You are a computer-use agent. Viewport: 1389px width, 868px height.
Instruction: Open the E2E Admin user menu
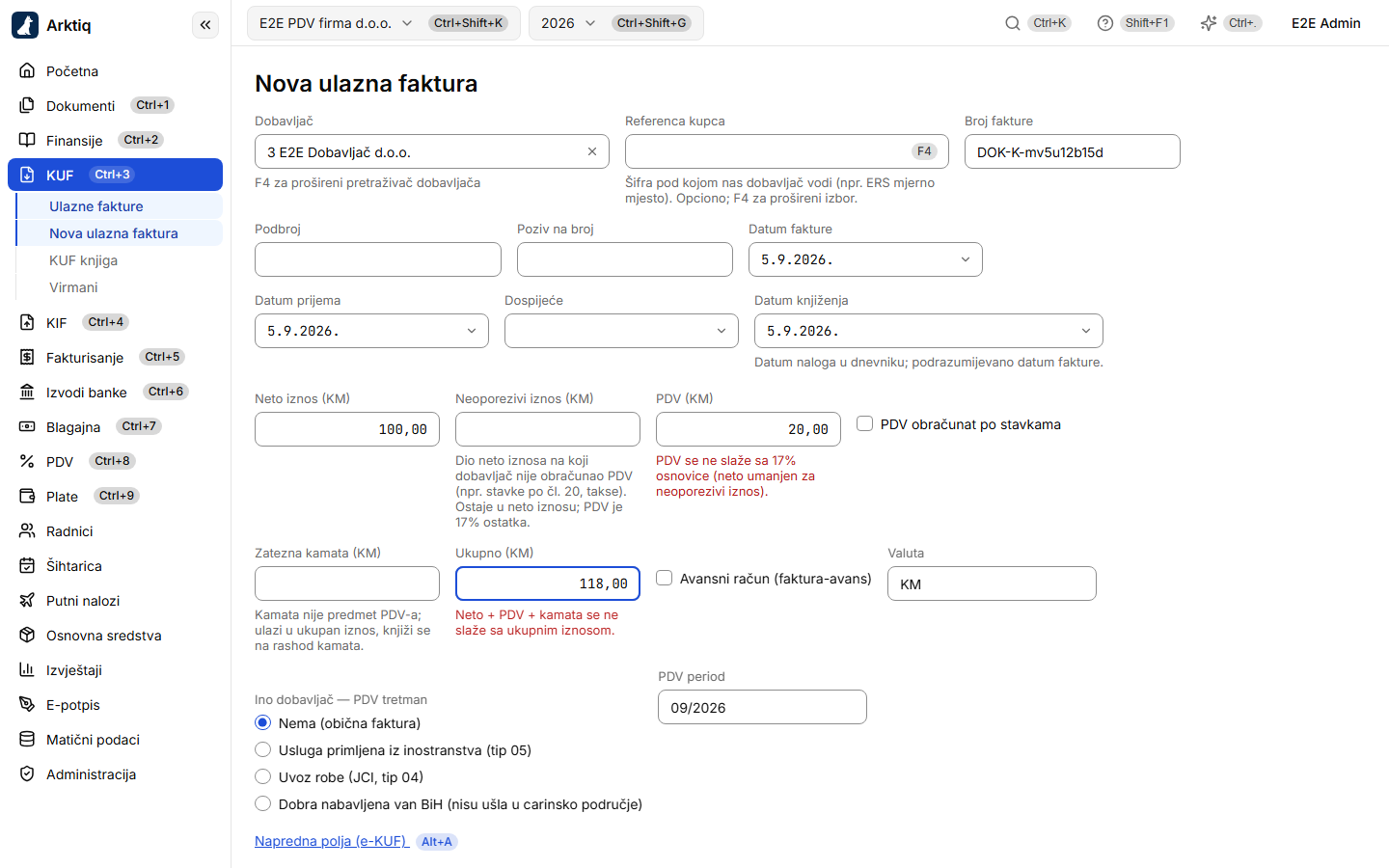pyautogui.click(x=1326, y=23)
